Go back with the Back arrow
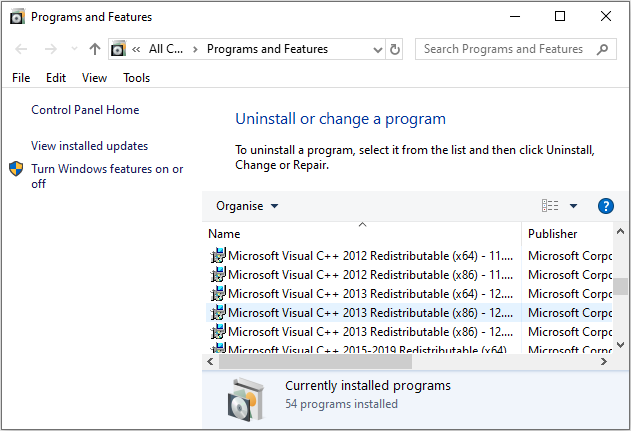This screenshot has height=431, width=631. [x=21, y=49]
